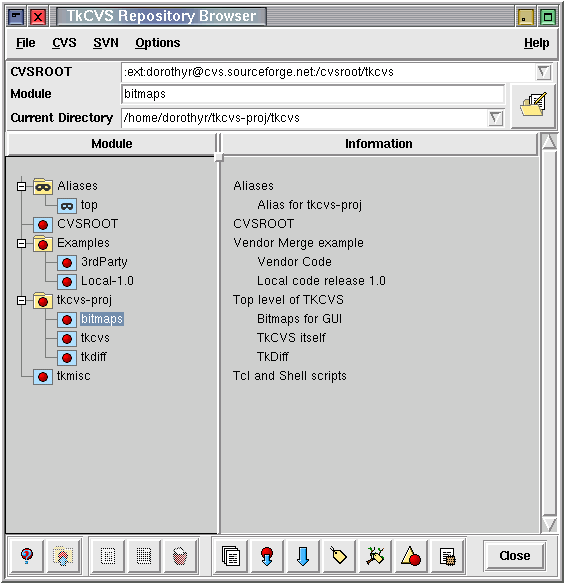Click the CVSROOT text field
This screenshot has height=583, width=564.
328,71
